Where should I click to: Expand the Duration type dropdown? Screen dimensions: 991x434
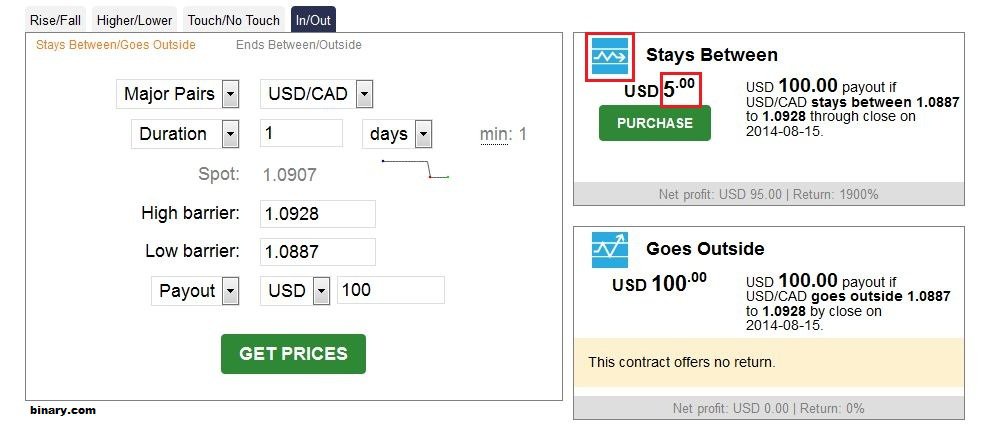point(185,134)
